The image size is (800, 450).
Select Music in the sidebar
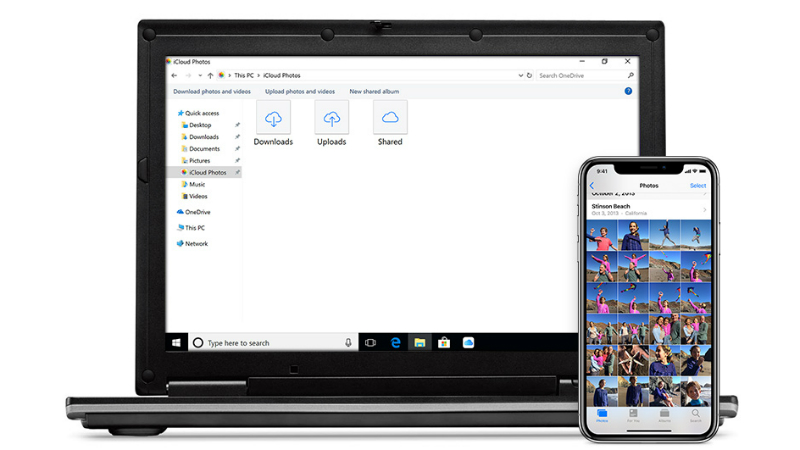[193, 184]
